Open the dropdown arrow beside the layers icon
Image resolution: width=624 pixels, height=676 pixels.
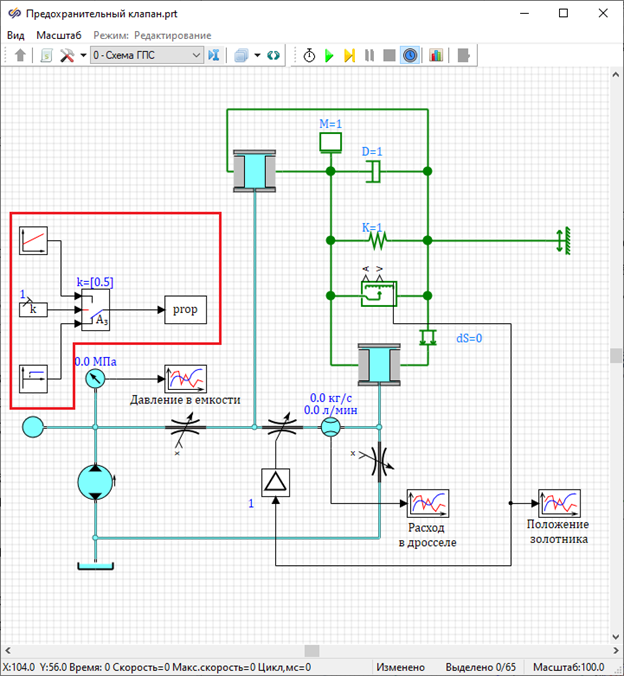[x=256, y=56]
